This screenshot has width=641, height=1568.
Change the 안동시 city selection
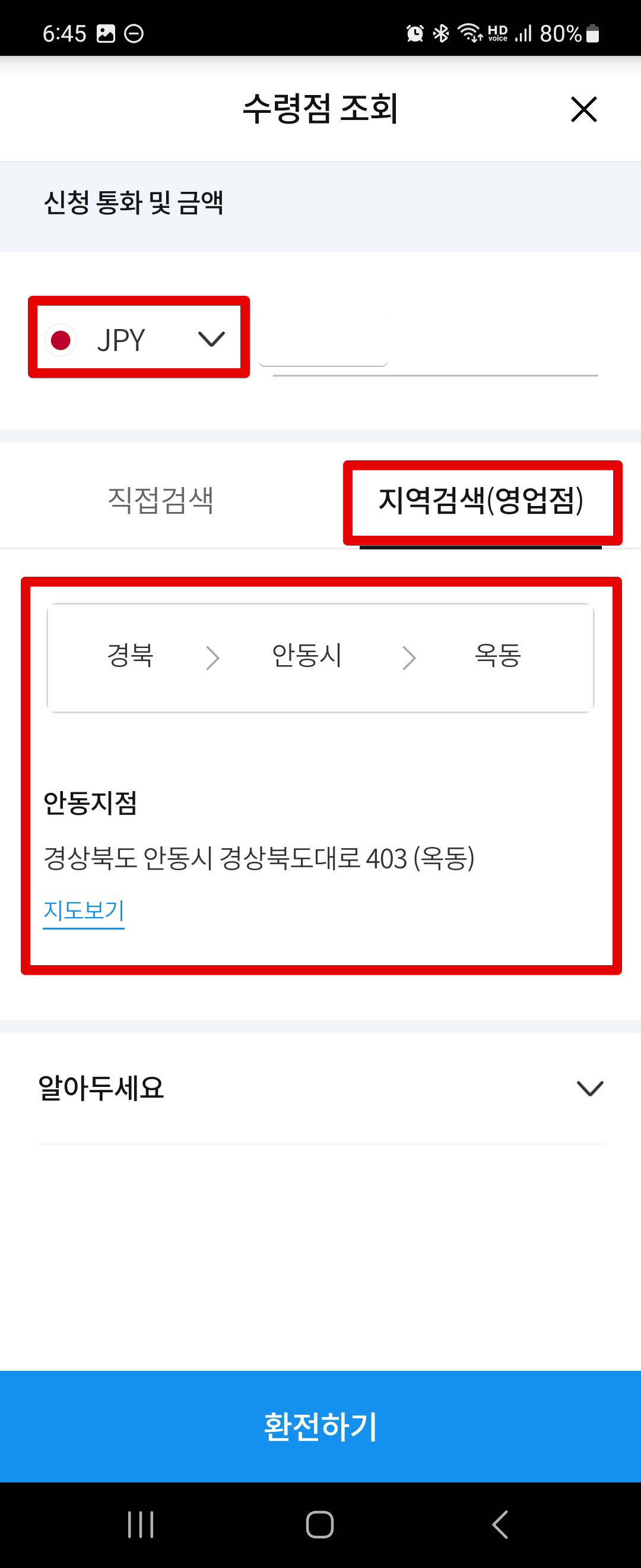(x=306, y=656)
